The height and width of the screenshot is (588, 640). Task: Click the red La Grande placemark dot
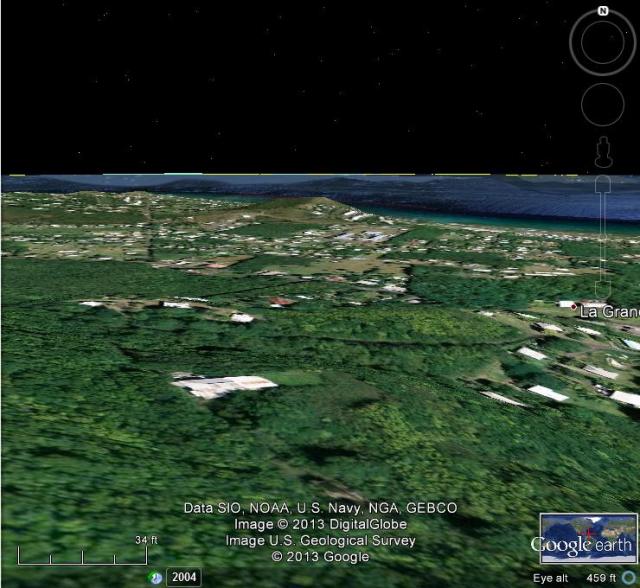tap(575, 310)
